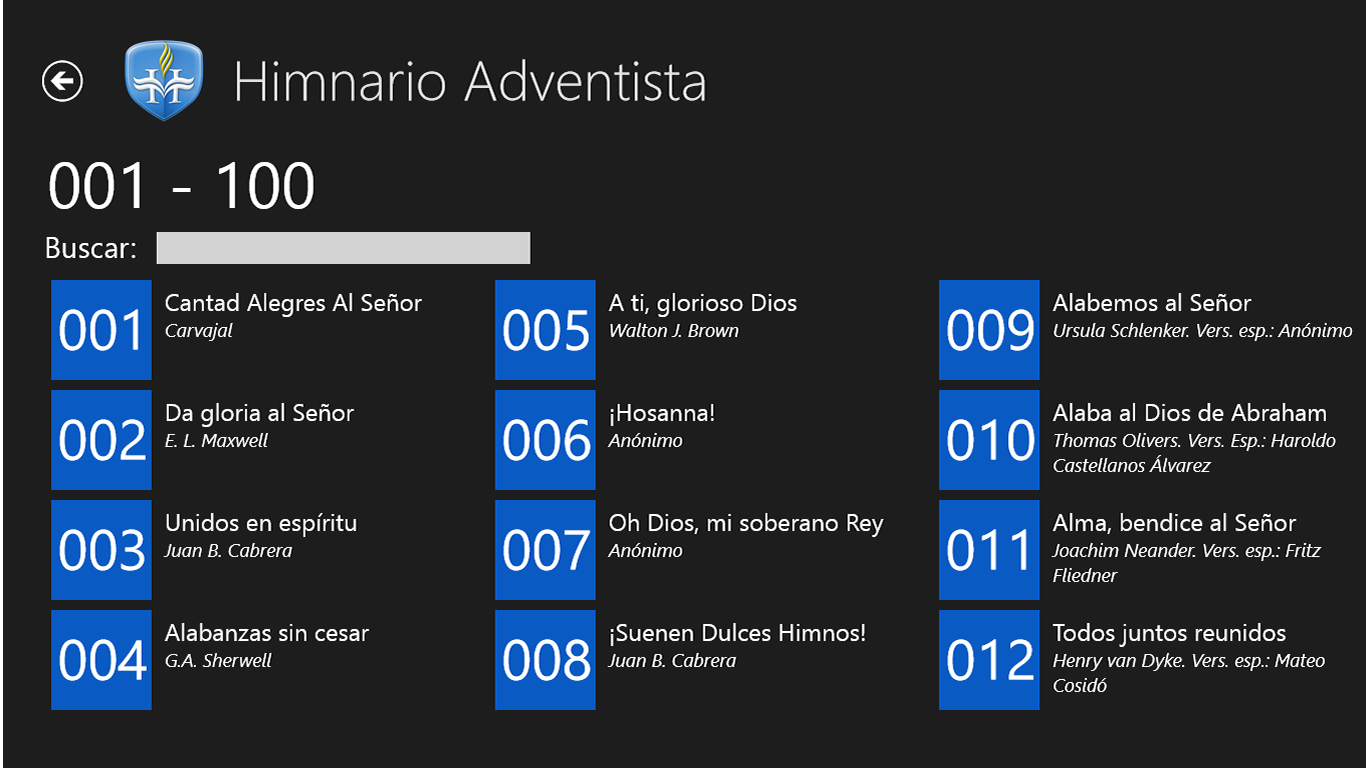Click the 001 - 100 range heading
The width and height of the screenshot is (1366, 768).
181,186
